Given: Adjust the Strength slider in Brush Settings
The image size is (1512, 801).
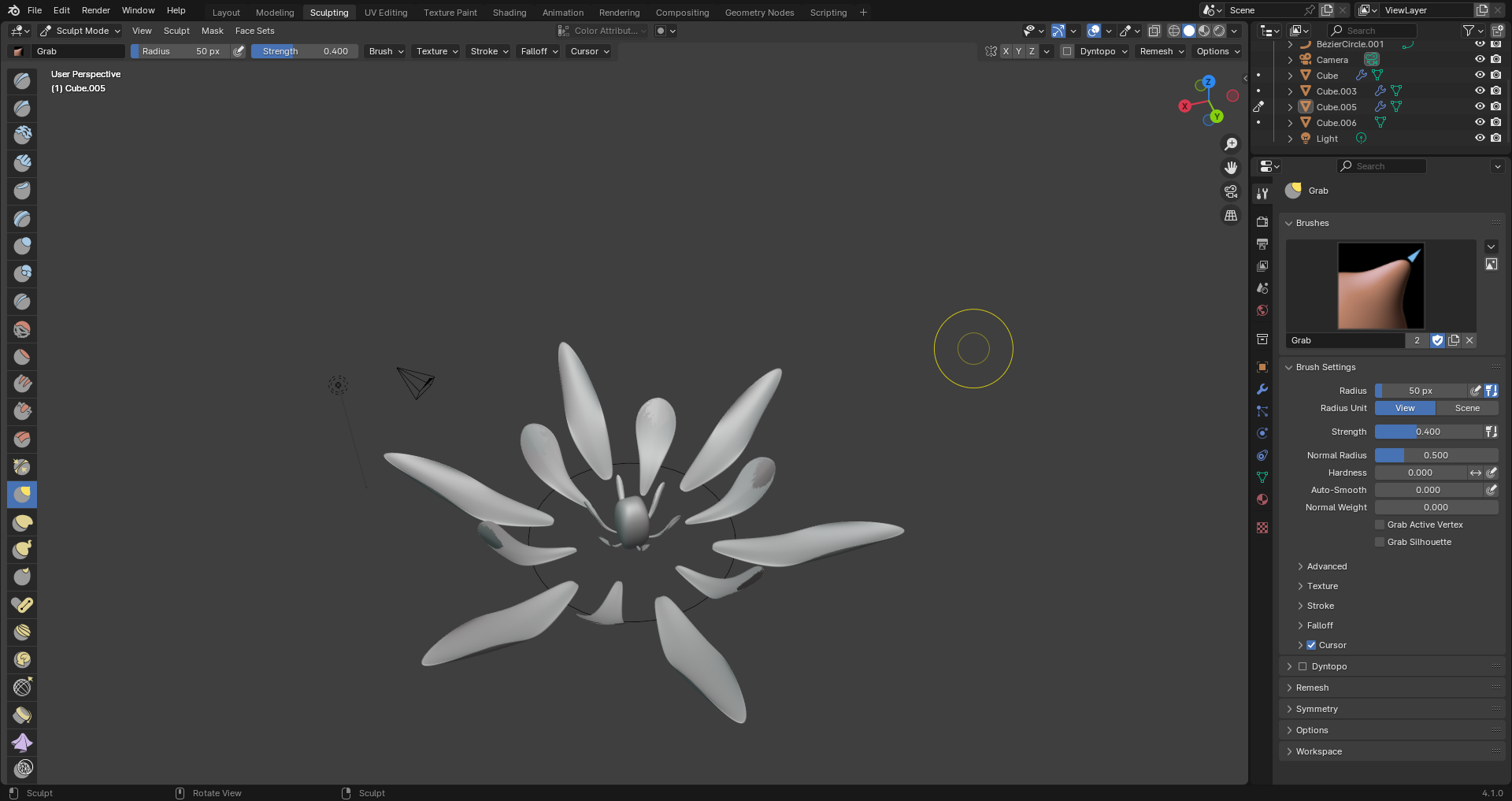Looking at the screenshot, I should coord(1429,432).
